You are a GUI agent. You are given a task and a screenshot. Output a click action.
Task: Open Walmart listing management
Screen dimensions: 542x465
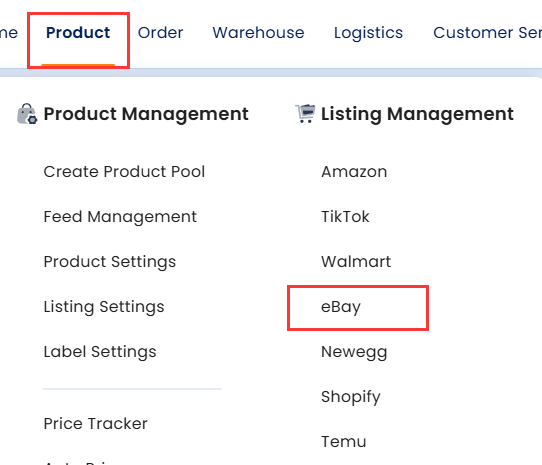click(356, 262)
